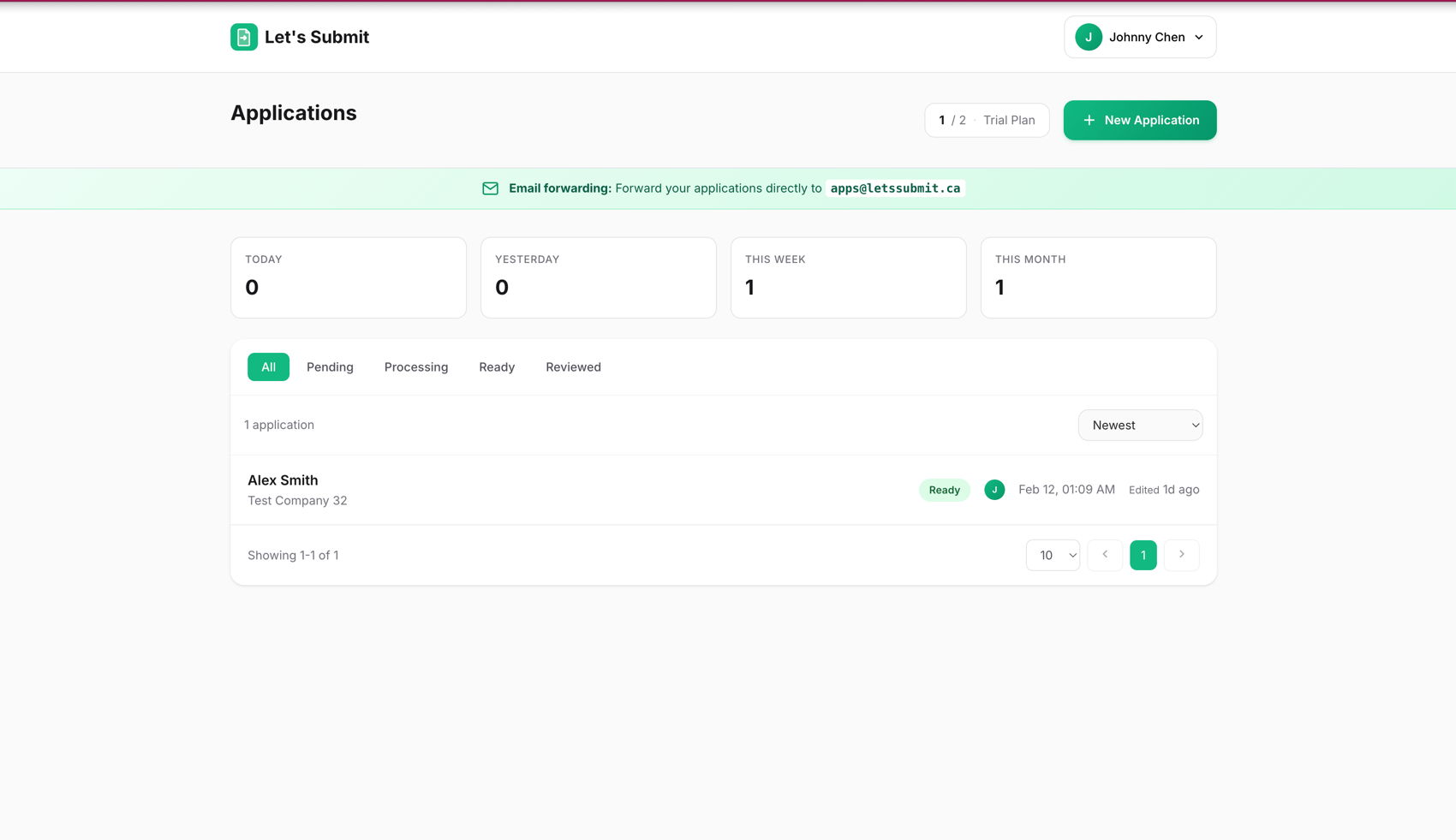Open the items-per-page dropdown showing 10

pos(1053,555)
